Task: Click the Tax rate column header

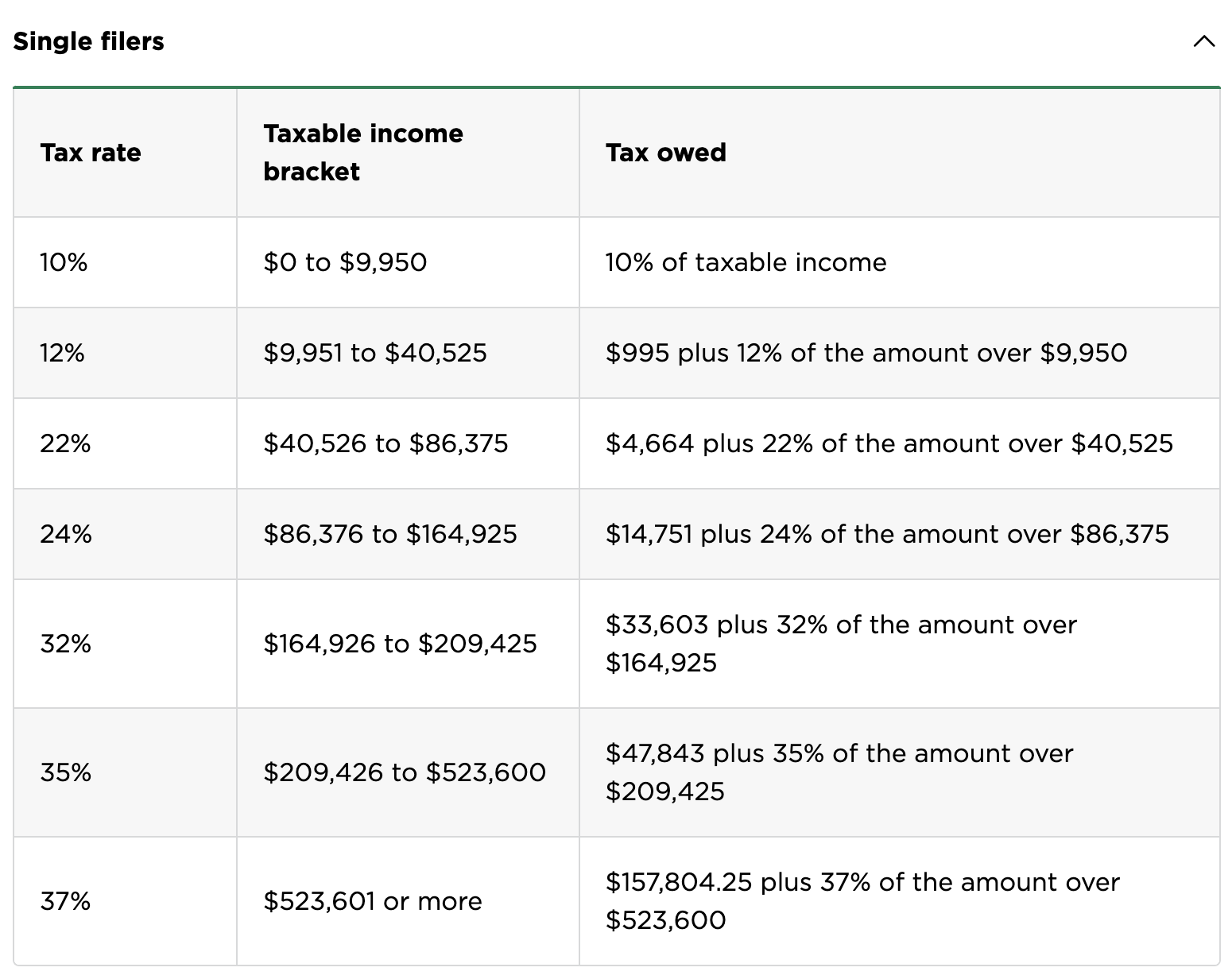Action: coord(91,153)
